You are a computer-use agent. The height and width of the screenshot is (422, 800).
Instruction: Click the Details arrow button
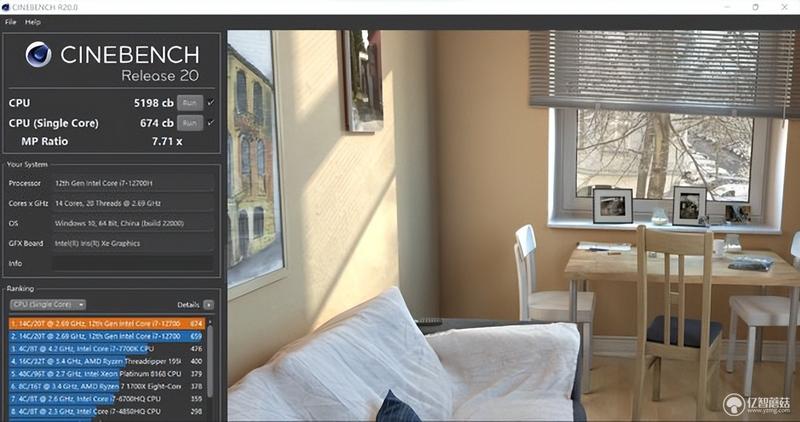coord(209,305)
